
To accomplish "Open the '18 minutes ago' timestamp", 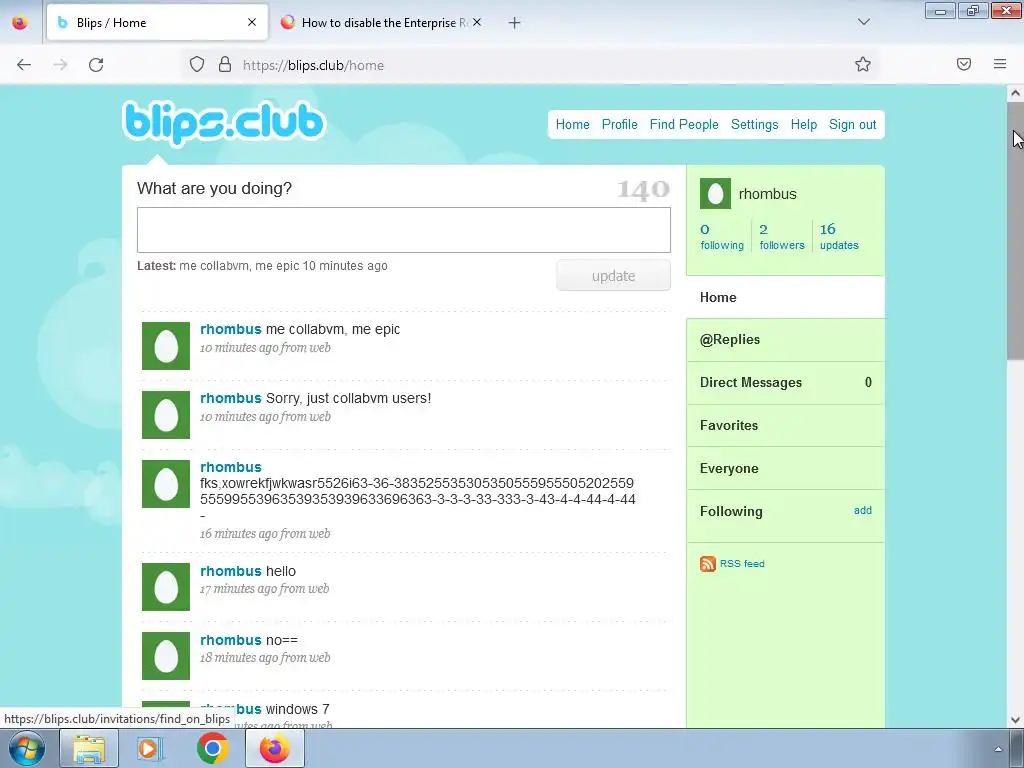I will coord(264,658).
